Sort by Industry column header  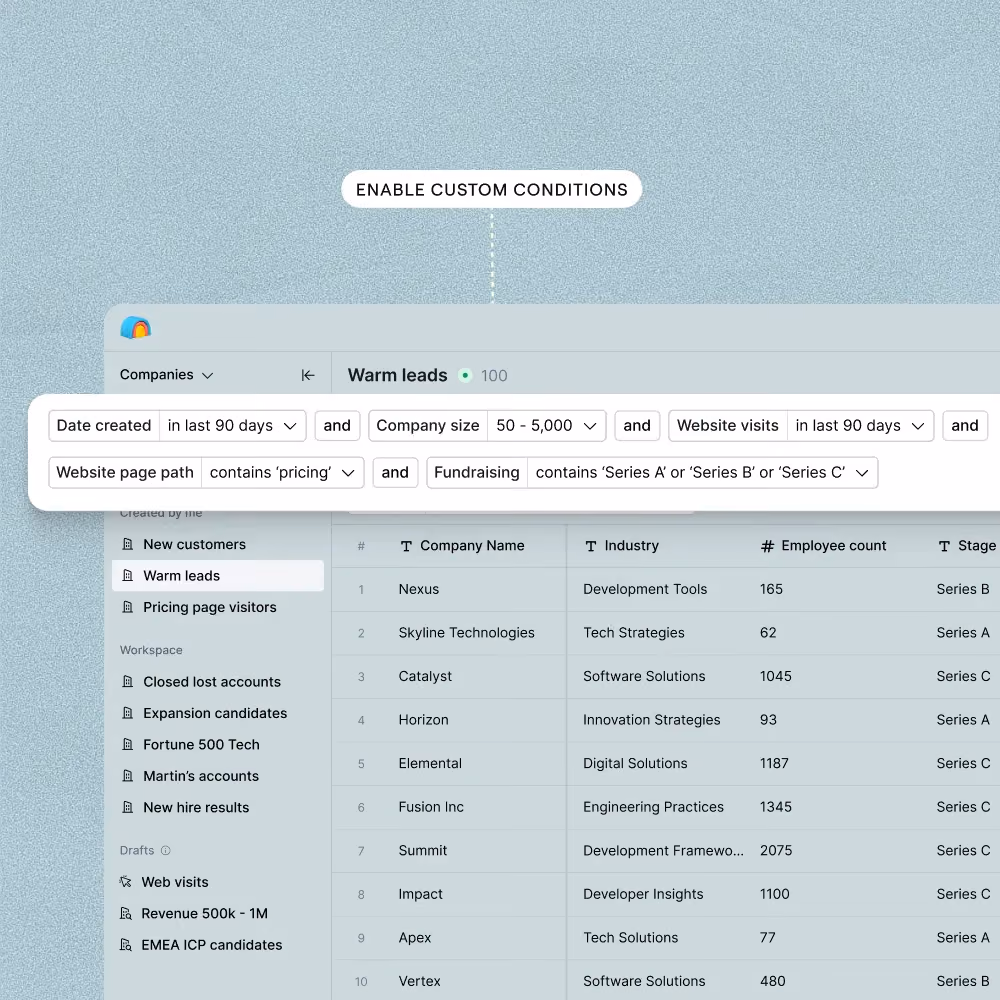pos(622,546)
